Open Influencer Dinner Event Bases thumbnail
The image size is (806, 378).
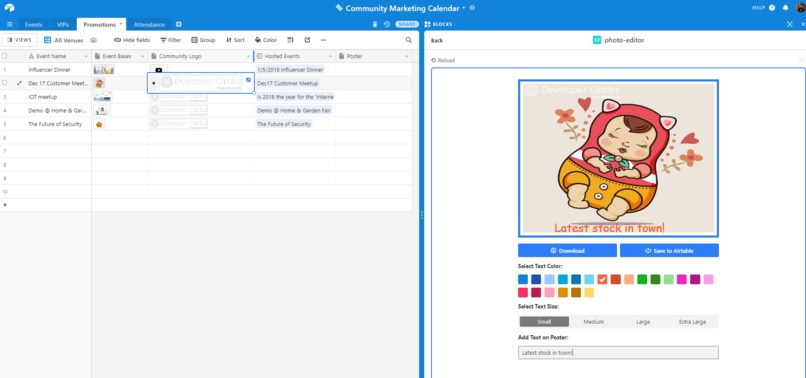tap(104, 69)
